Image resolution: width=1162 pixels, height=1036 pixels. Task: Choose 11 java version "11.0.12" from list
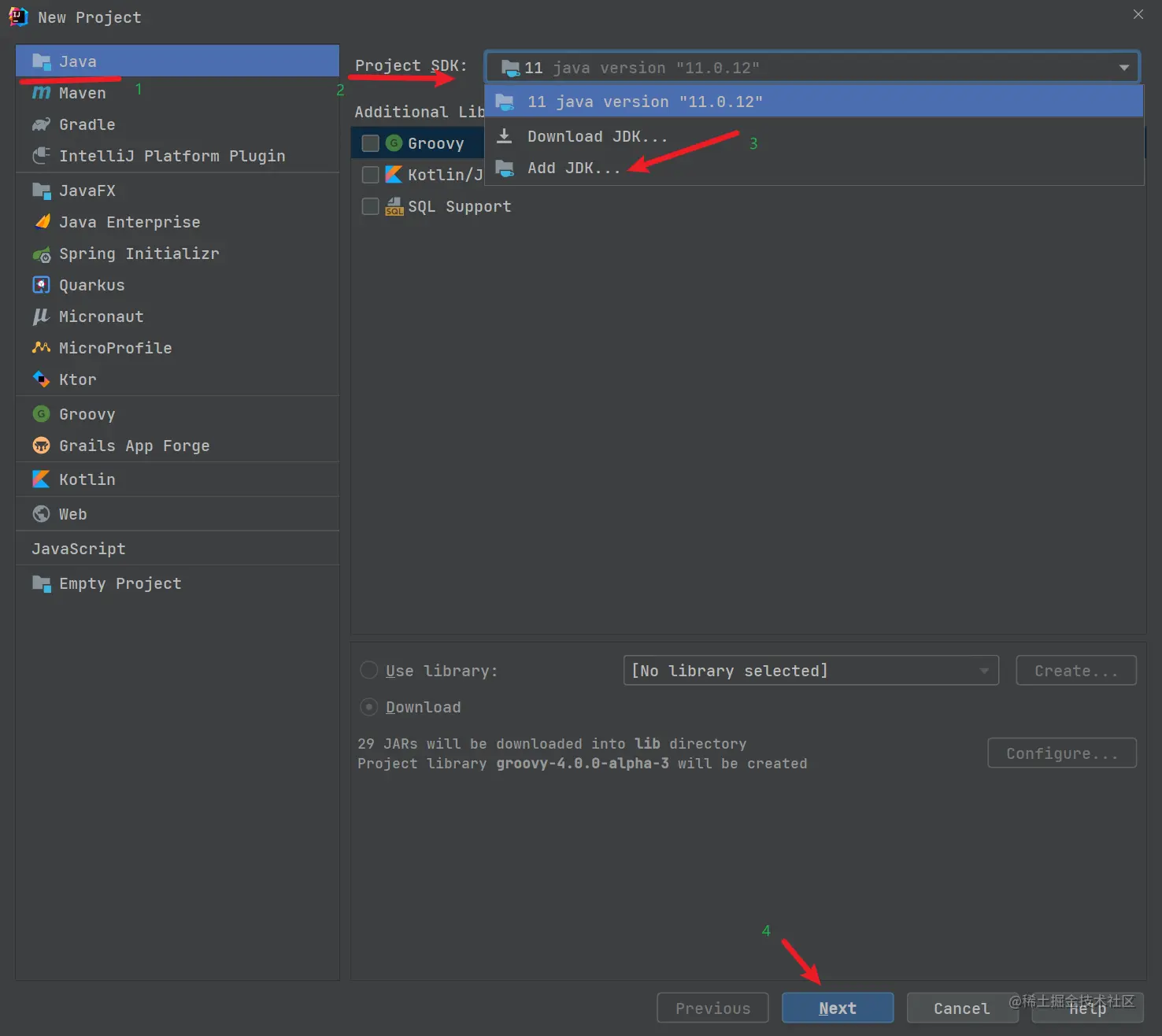click(814, 102)
